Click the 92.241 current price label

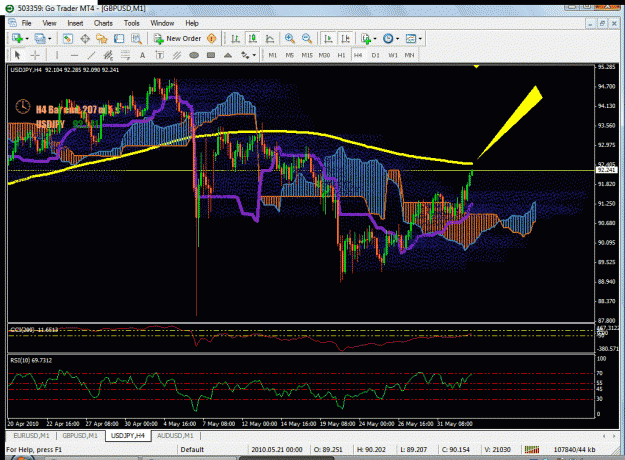tap(607, 170)
